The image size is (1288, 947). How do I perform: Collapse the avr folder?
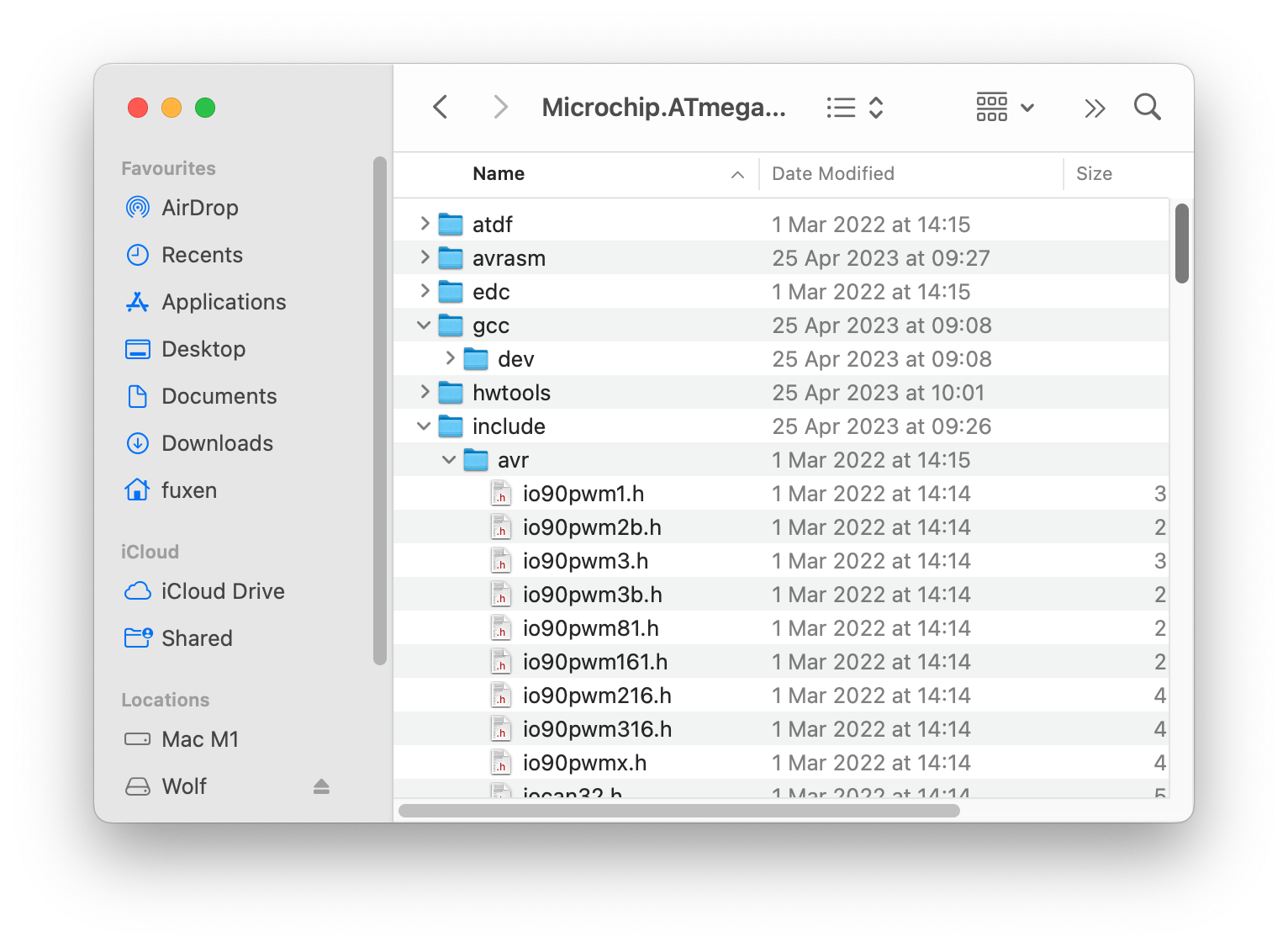tap(449, 459)
